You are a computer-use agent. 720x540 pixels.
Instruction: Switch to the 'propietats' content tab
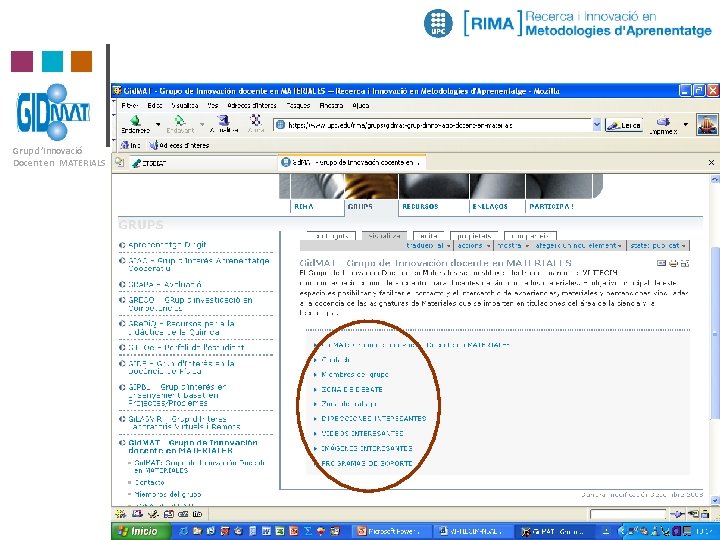pos(474,236)
